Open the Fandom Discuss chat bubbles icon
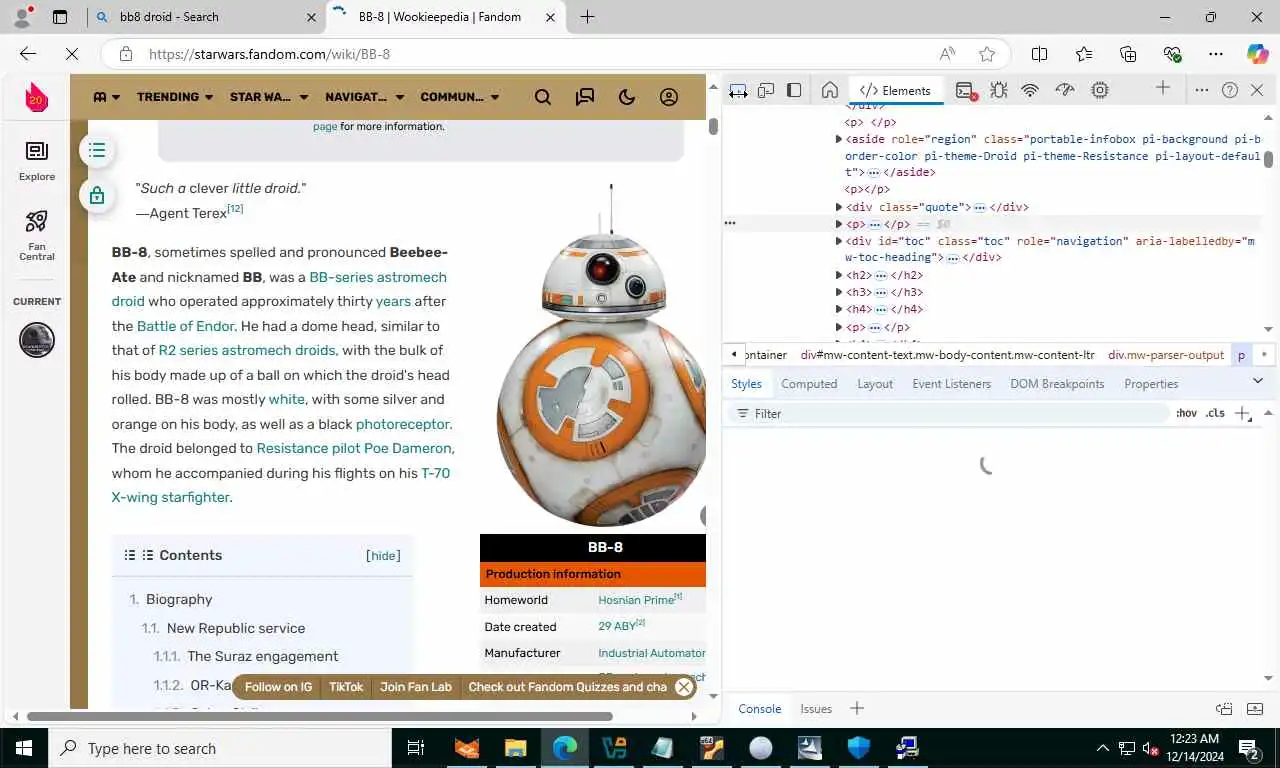The image size is (1280, 768). coord(585,97)
